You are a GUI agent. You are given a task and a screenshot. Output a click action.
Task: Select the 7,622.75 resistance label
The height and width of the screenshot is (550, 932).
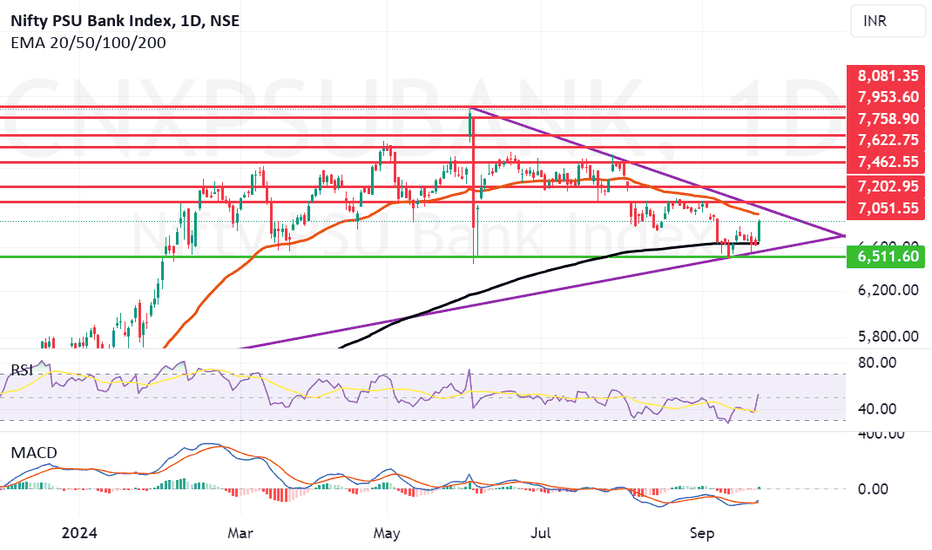pyautogui.click(x=886, y=140)
